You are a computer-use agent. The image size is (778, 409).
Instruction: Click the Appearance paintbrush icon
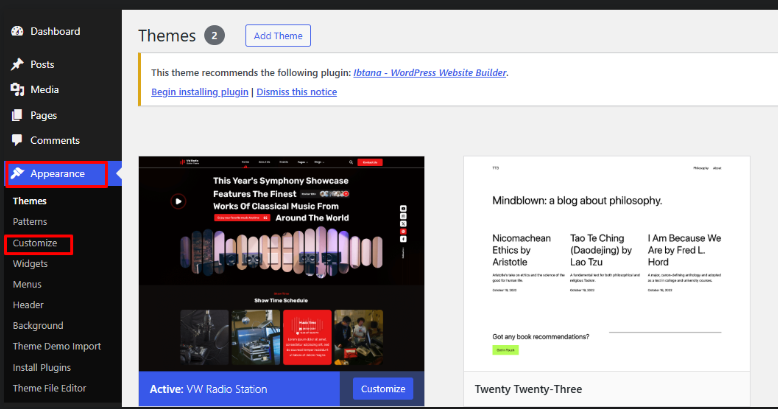point(18,173)
